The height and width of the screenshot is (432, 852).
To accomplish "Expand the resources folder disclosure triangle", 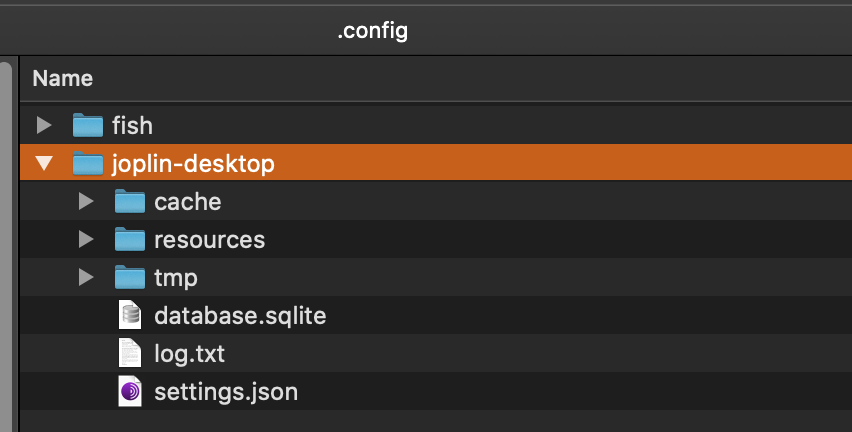I will click(86, 239).
